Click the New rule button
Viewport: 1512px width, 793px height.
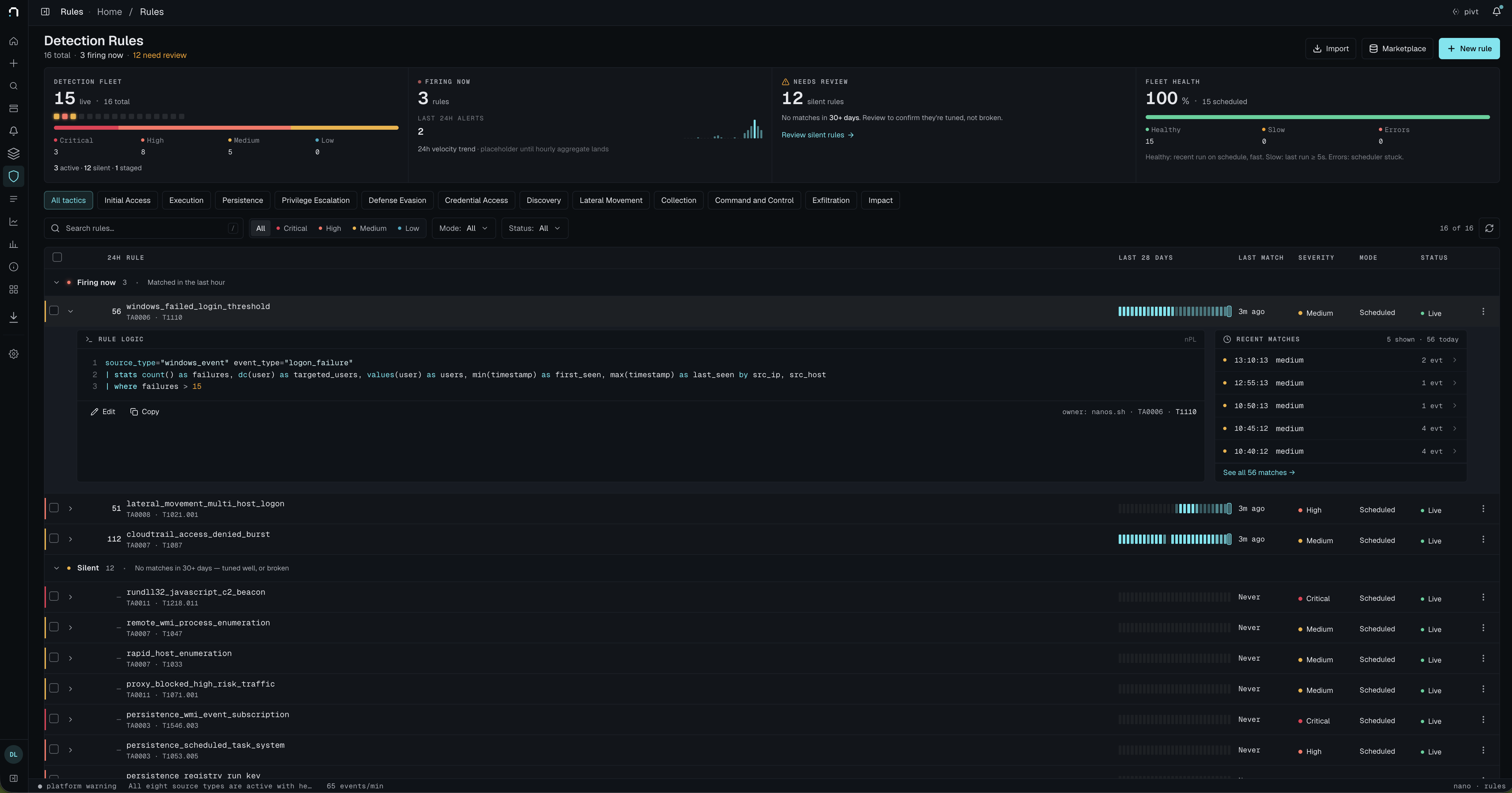(1469, 49)
